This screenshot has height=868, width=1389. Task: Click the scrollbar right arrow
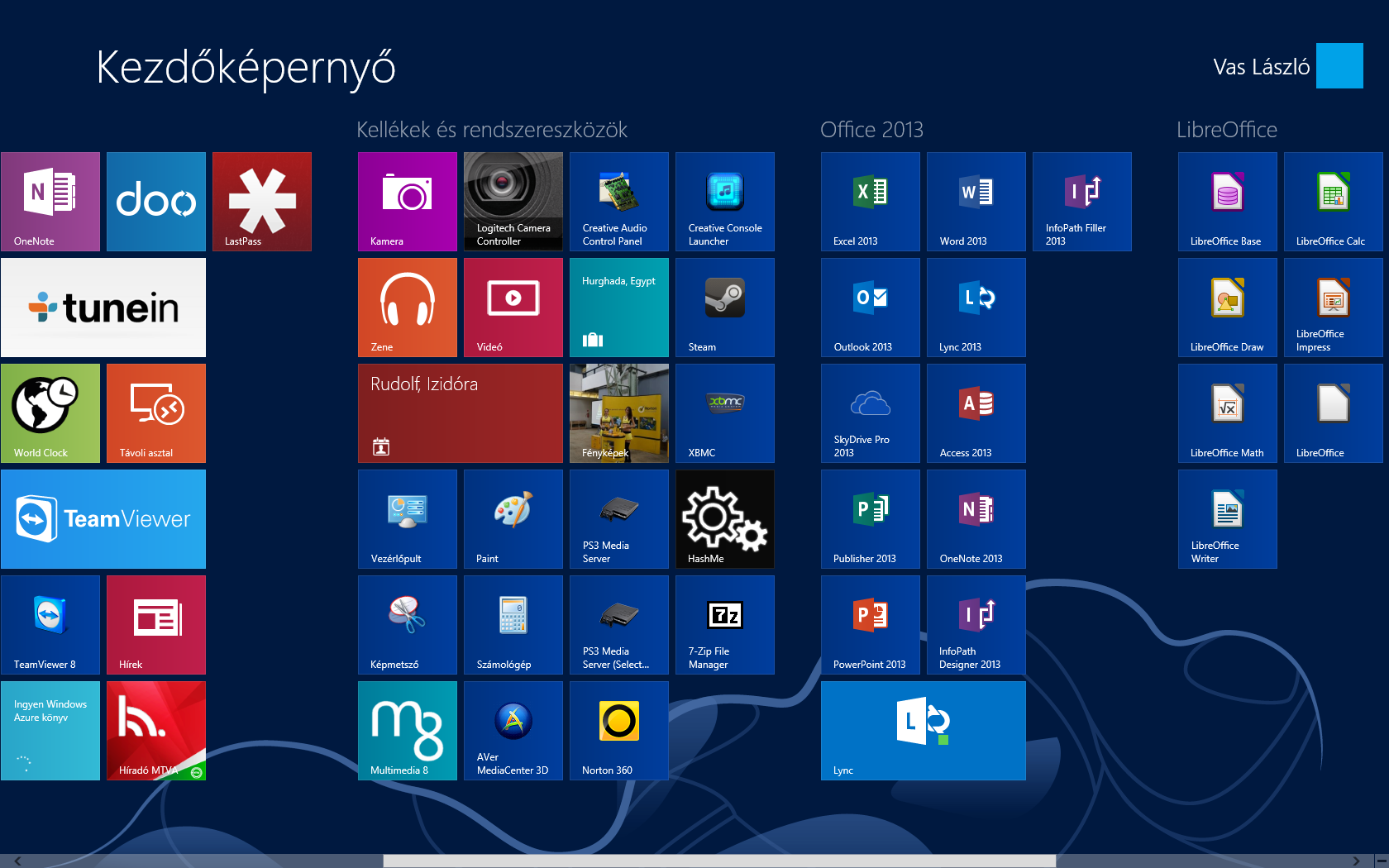[1355, 861]
